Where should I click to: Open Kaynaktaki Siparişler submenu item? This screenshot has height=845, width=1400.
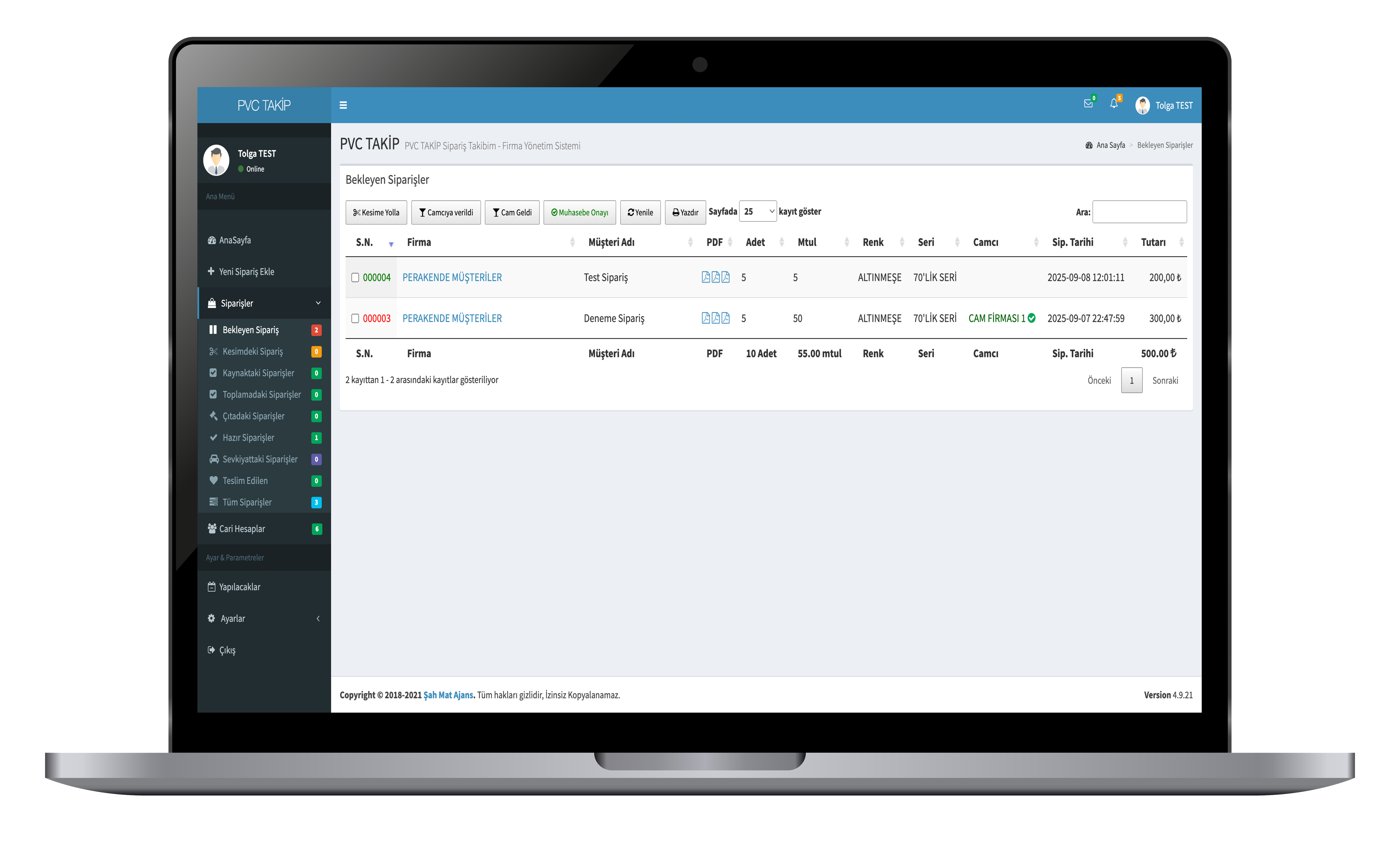tap(264, 373)
